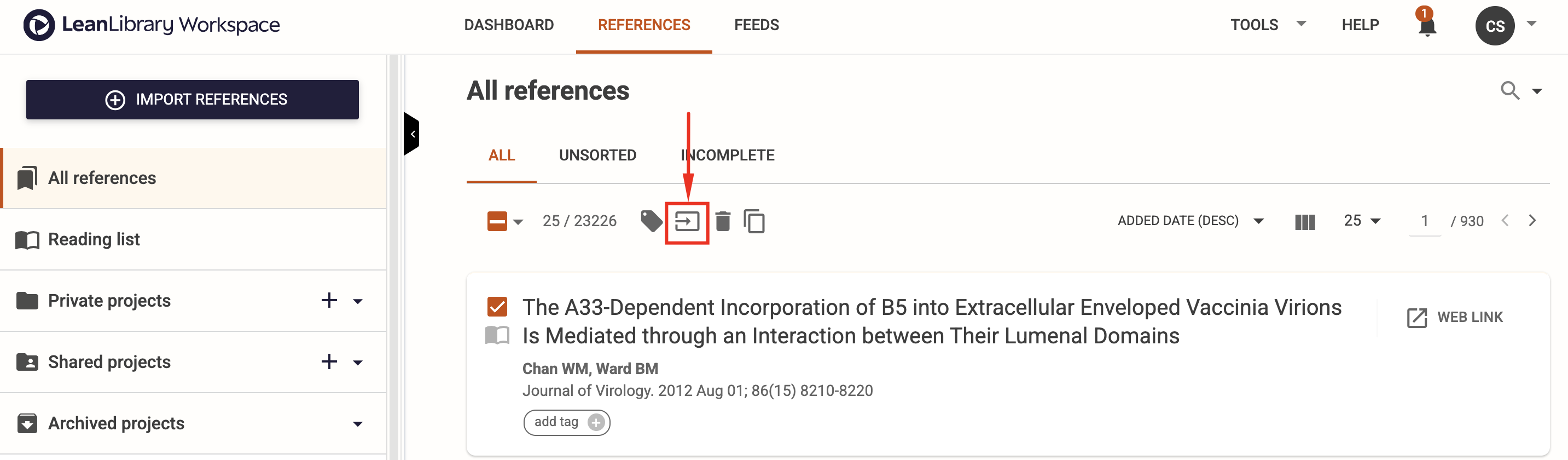Expand the Archived projects dropdown arrow

pos(358,423)
